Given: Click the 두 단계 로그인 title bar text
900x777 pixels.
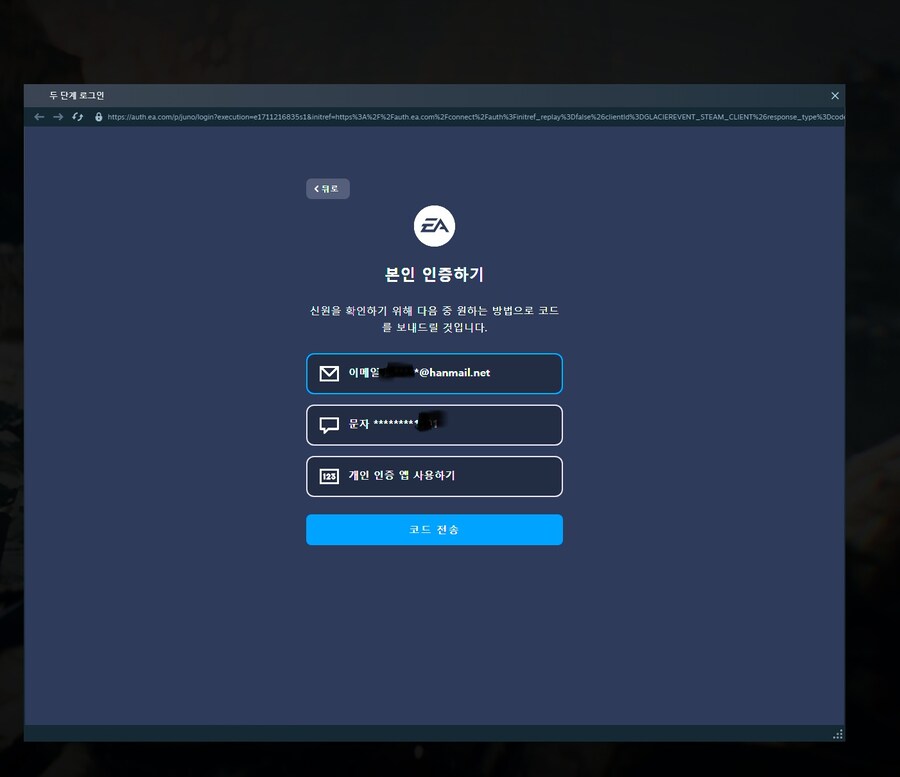Looking at the screenshot, I should click(x=77, y=96).
